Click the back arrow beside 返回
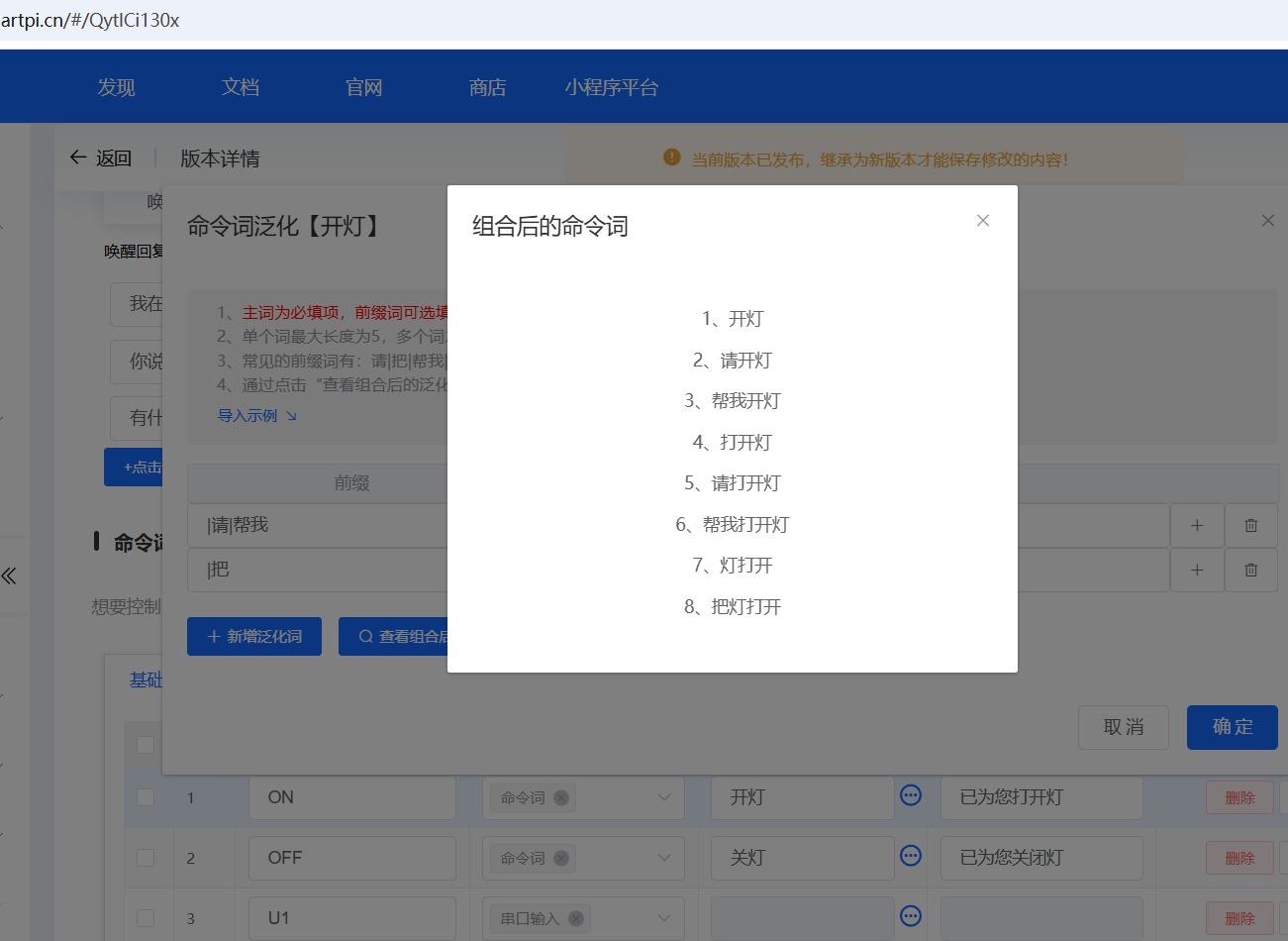 click(x=78, y=157)
